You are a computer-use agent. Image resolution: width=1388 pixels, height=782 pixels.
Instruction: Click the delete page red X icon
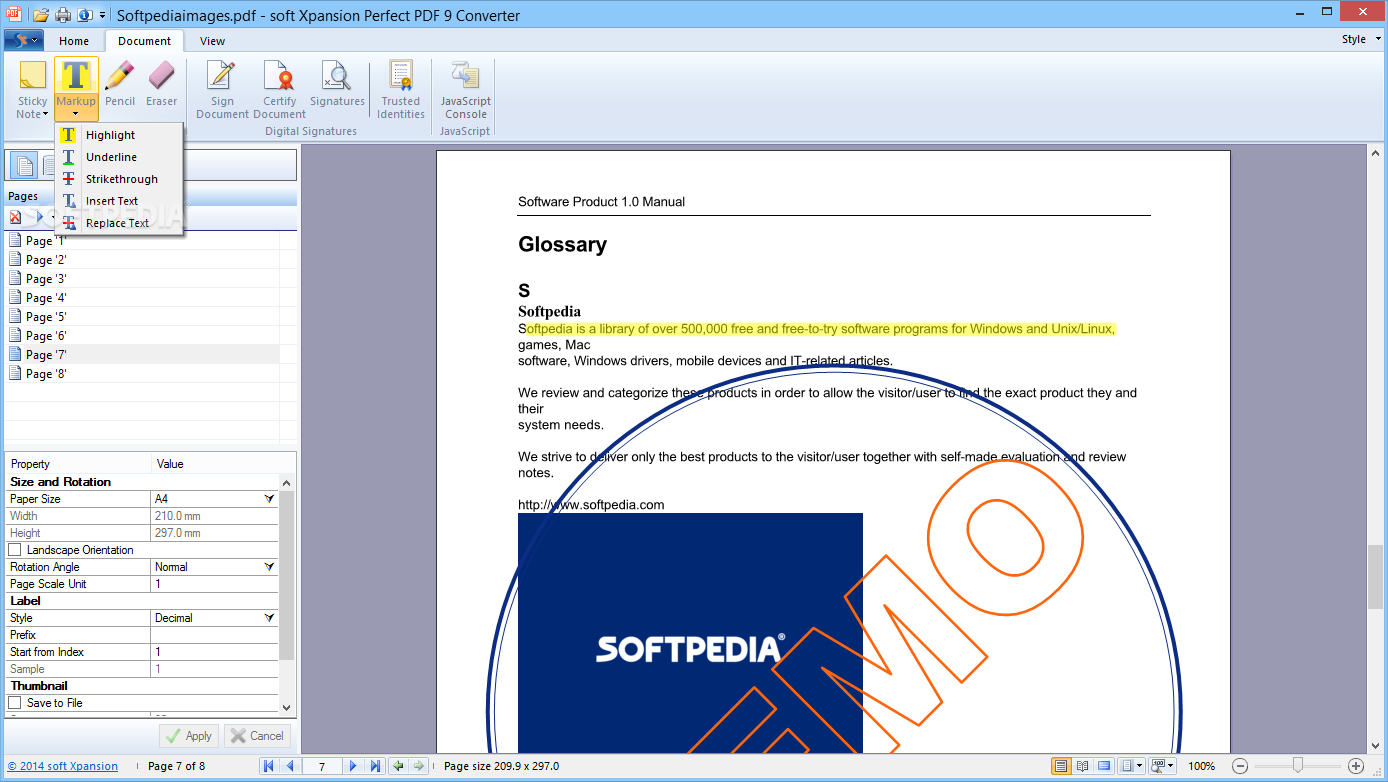coord(15,217)
